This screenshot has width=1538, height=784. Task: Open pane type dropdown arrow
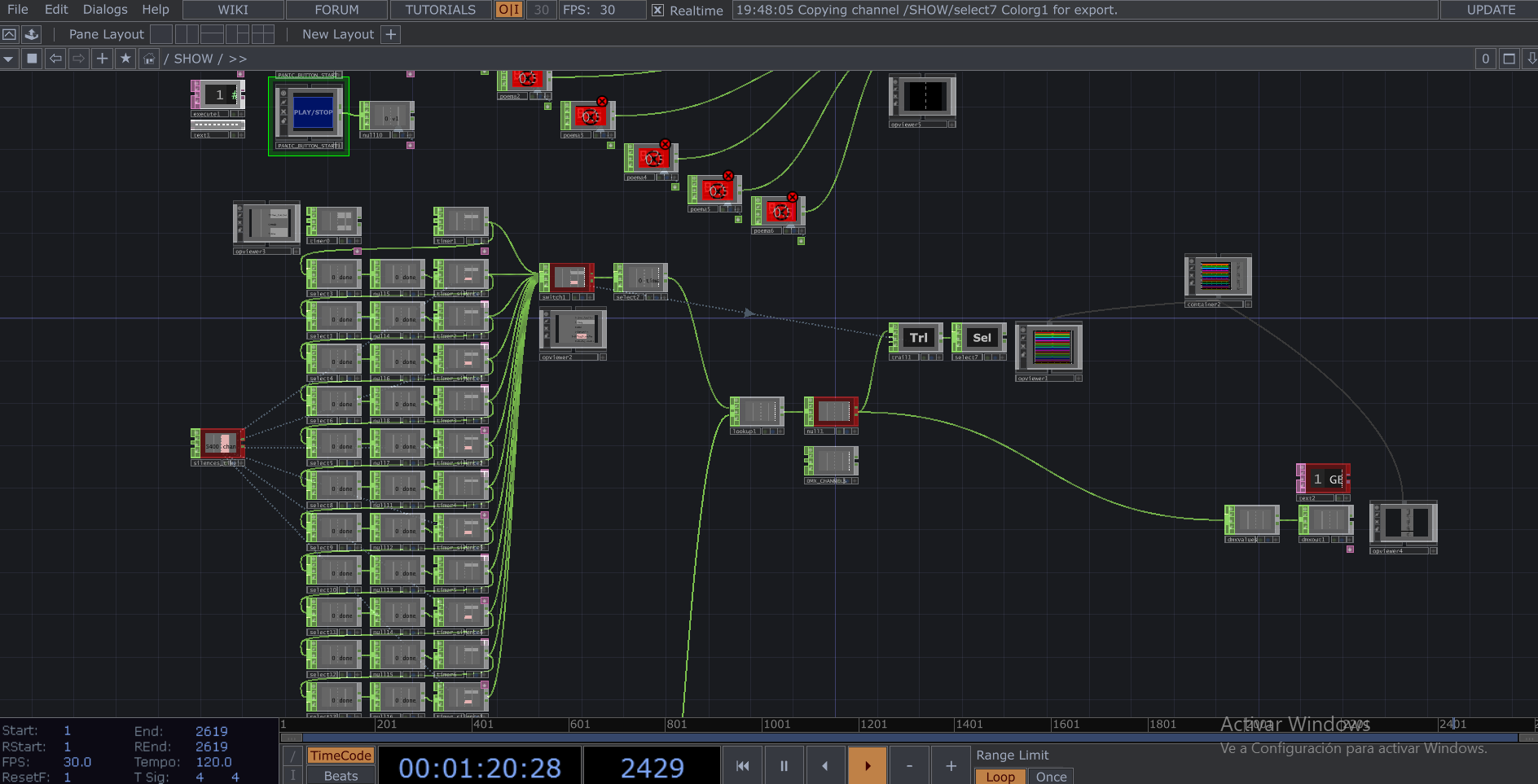tap(8, 59)
